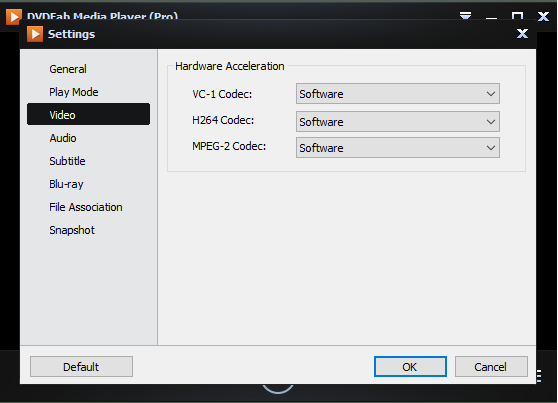Open the main window dropdown menu icon

pyautogui.click(x=465, y=16)
